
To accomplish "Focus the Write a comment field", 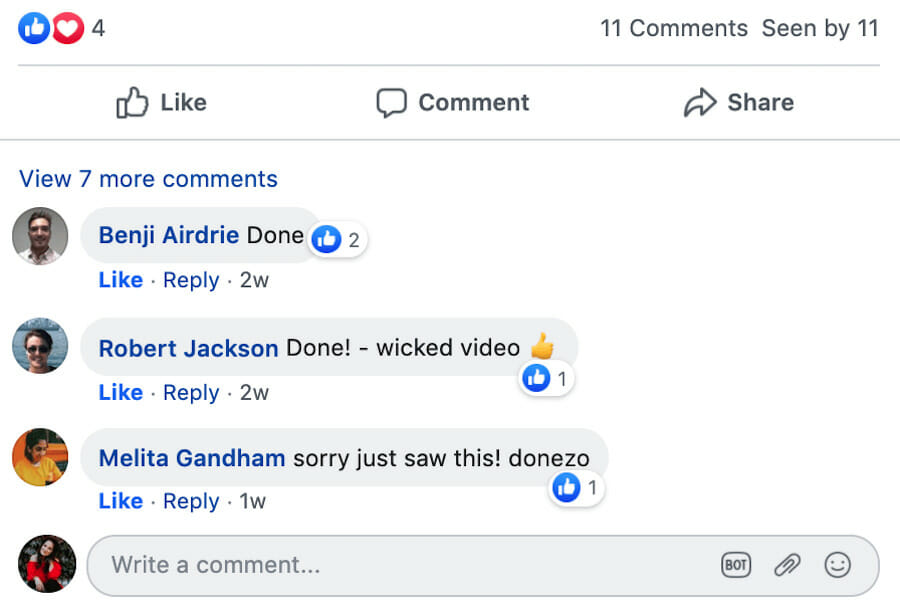I will click(483, 565).
